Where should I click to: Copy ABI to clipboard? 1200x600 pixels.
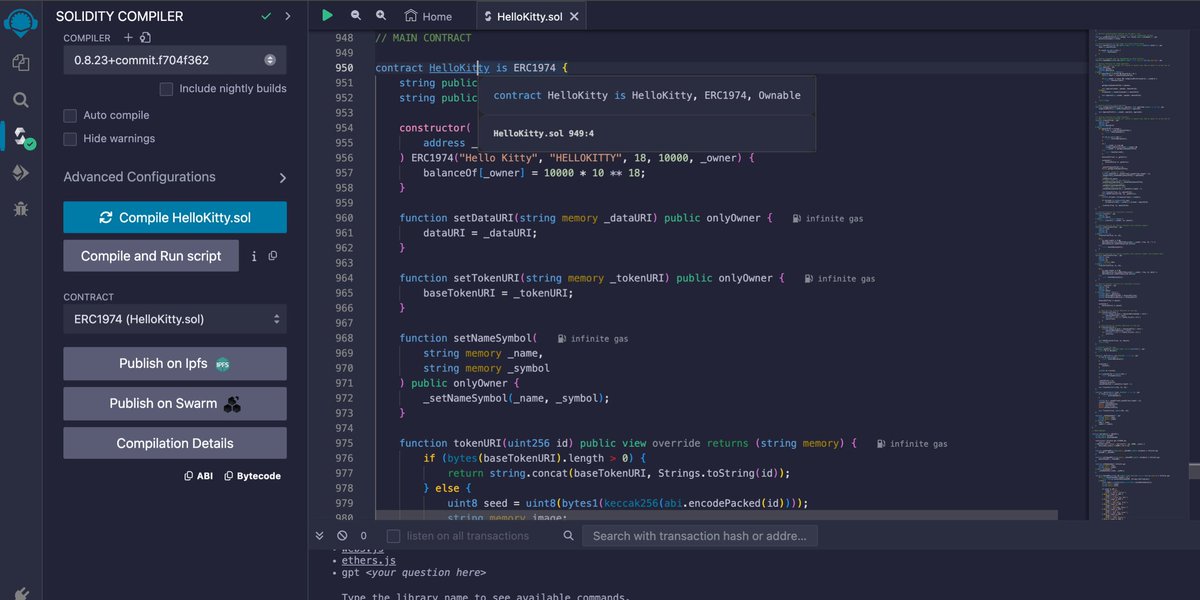(201, 476)
